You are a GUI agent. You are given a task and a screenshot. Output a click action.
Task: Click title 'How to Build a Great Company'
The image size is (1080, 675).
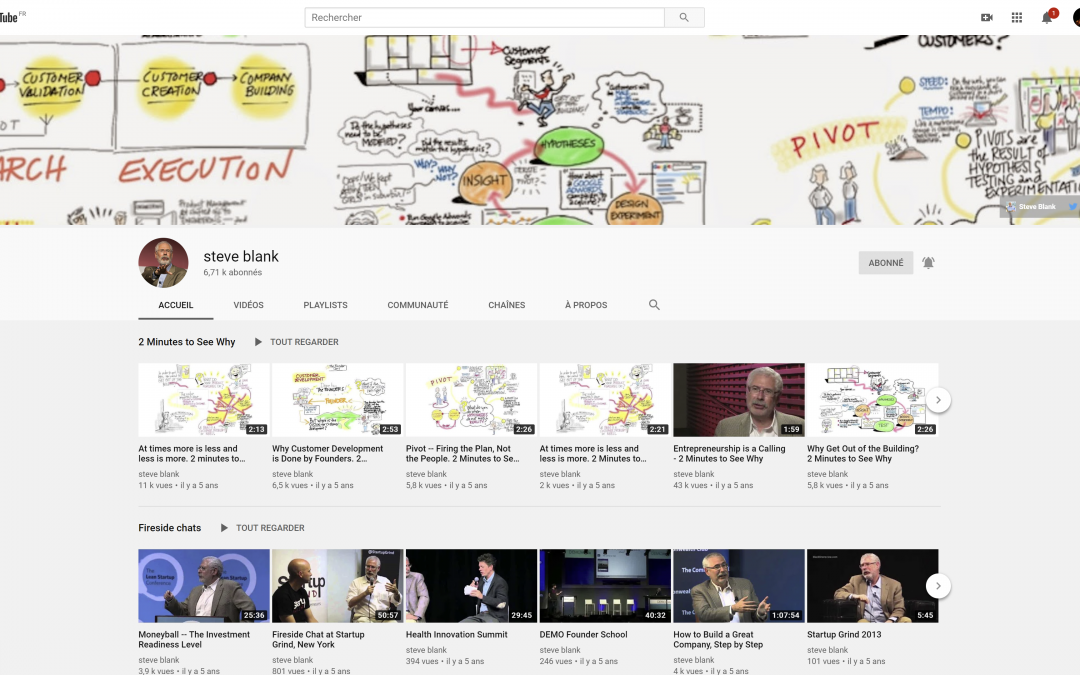point(718,639)
